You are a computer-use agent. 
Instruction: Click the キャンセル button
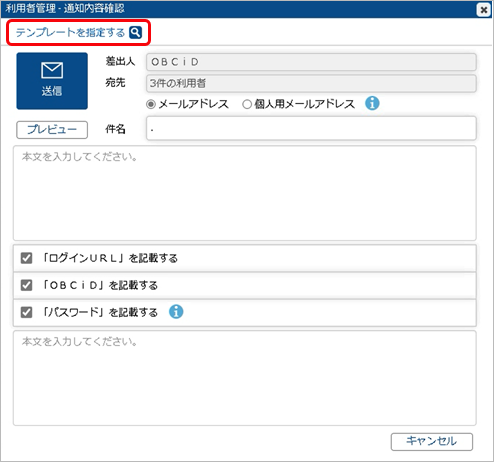click(x=432, y=441)
